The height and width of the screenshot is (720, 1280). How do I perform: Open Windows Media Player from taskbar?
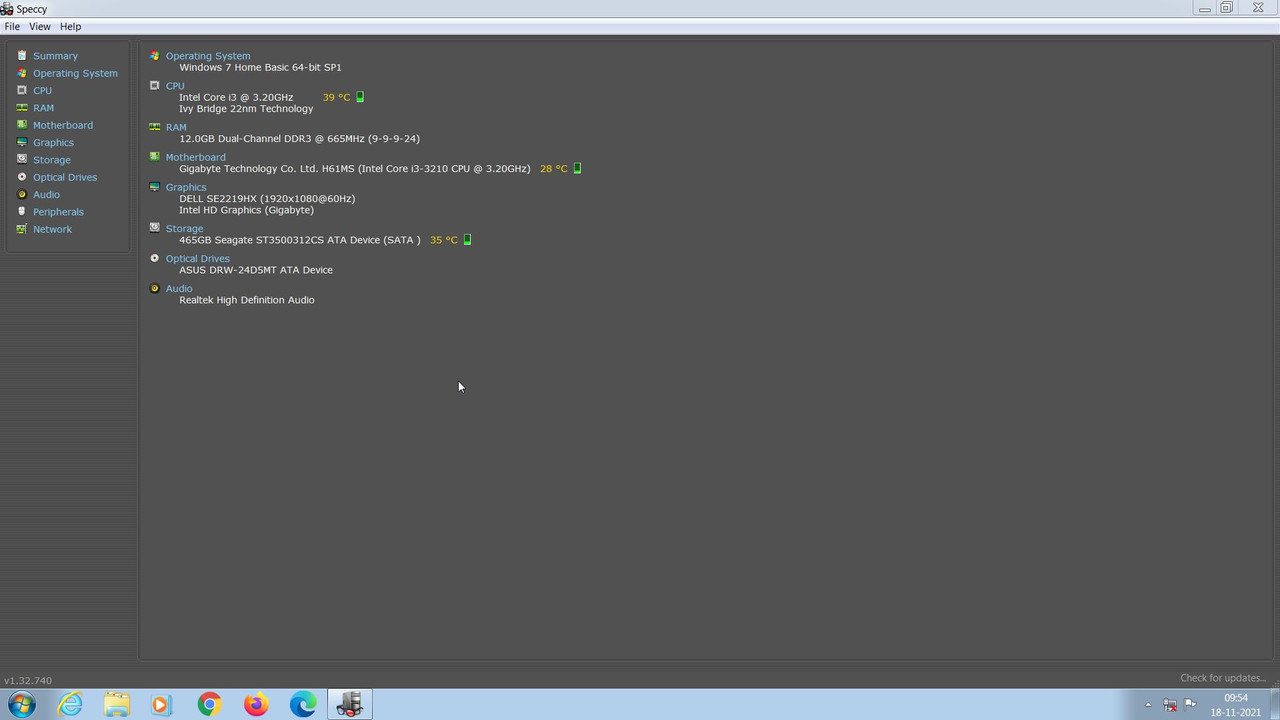[x=162, y=704]
